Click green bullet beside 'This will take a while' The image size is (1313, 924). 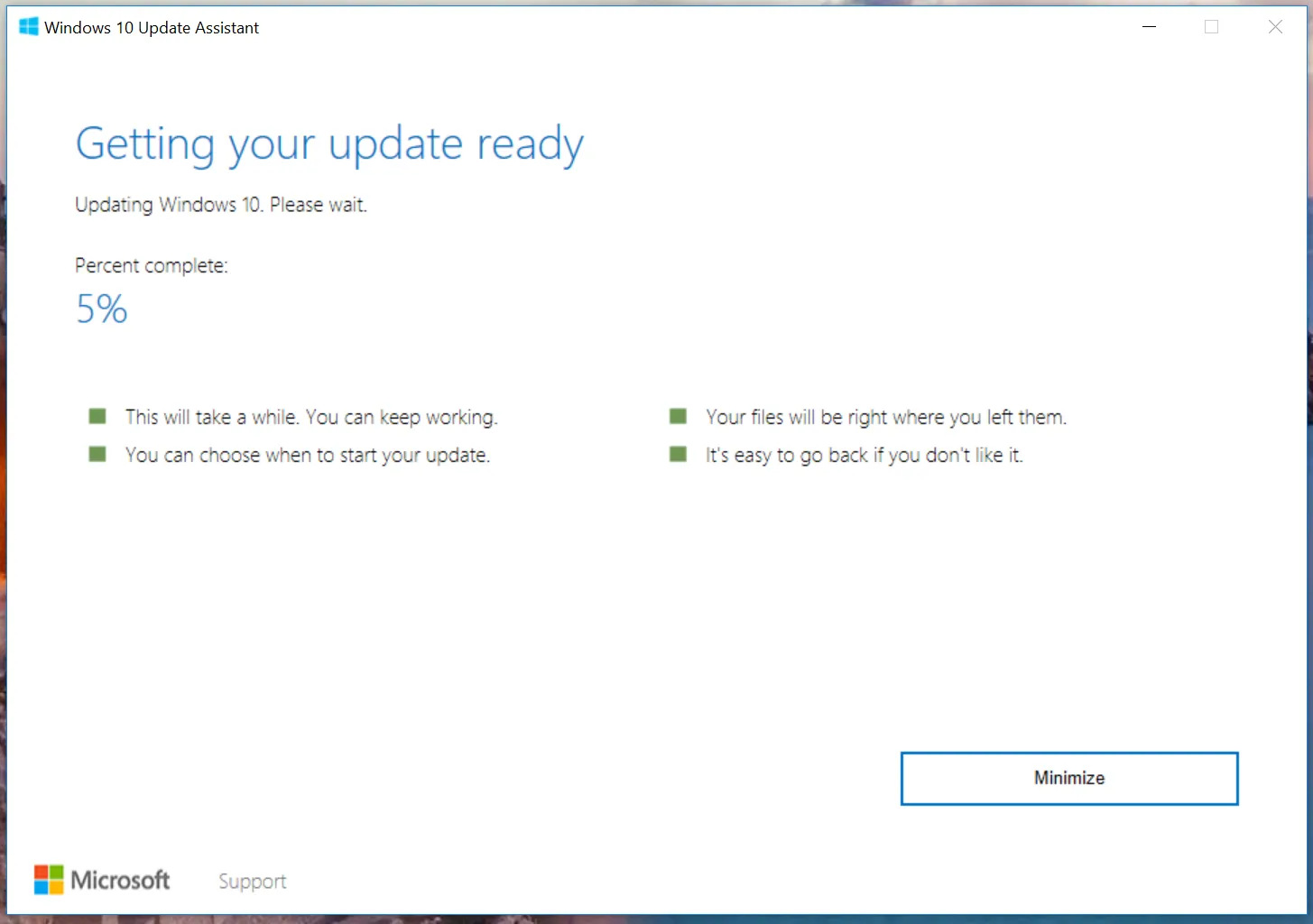click(97, 416)
